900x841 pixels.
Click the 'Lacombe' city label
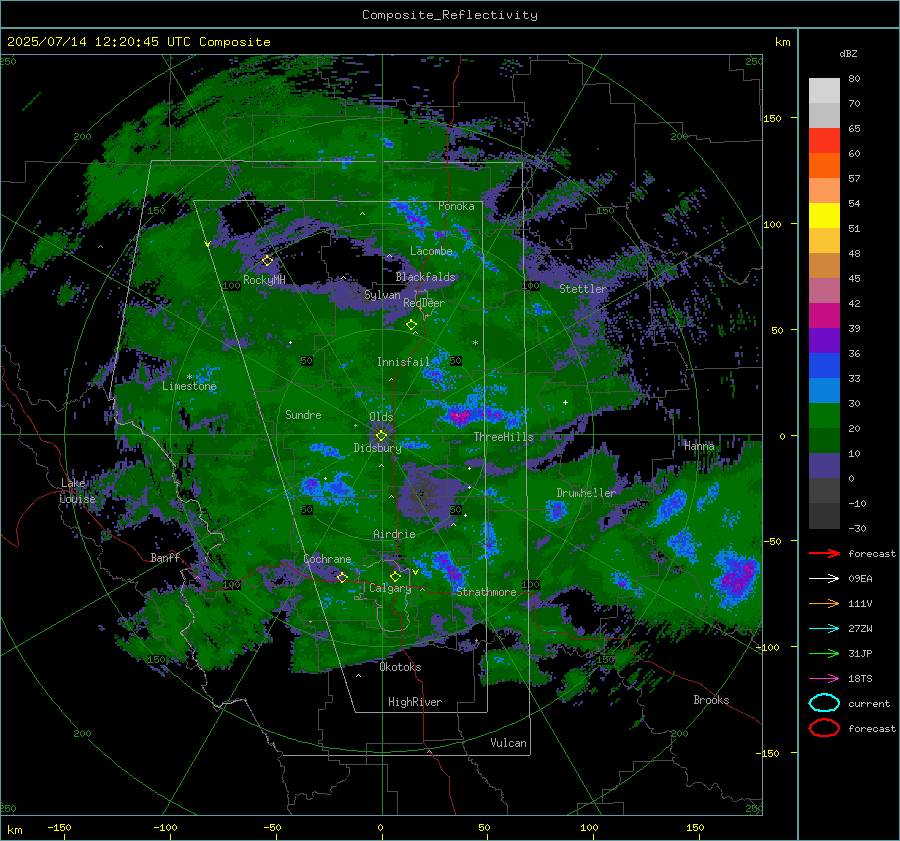[x=431, y=251]
